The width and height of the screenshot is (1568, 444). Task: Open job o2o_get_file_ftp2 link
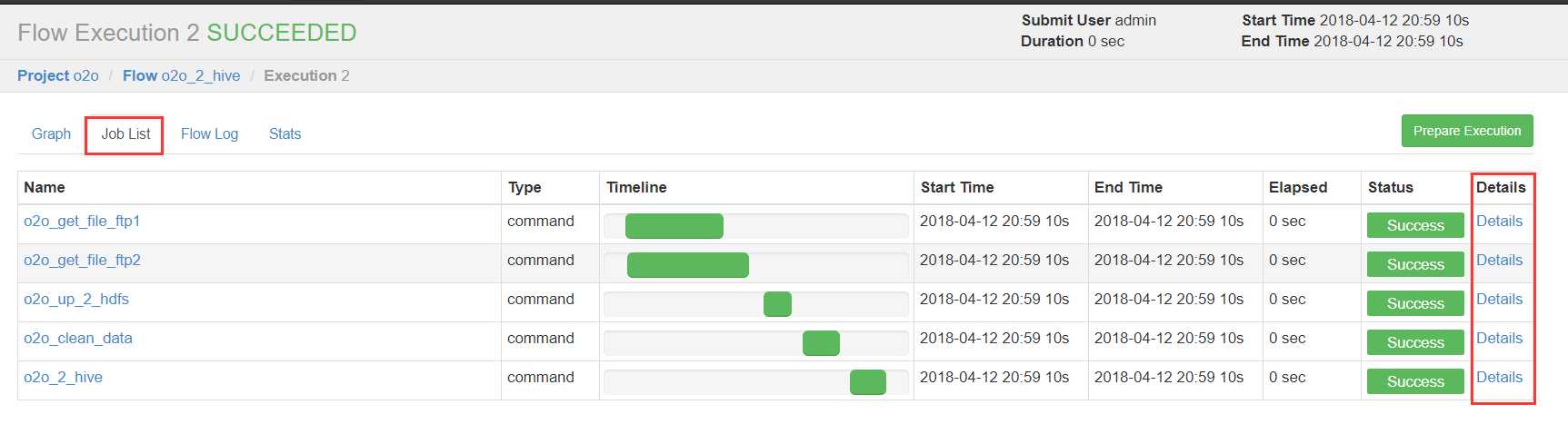tap(82, 261)
